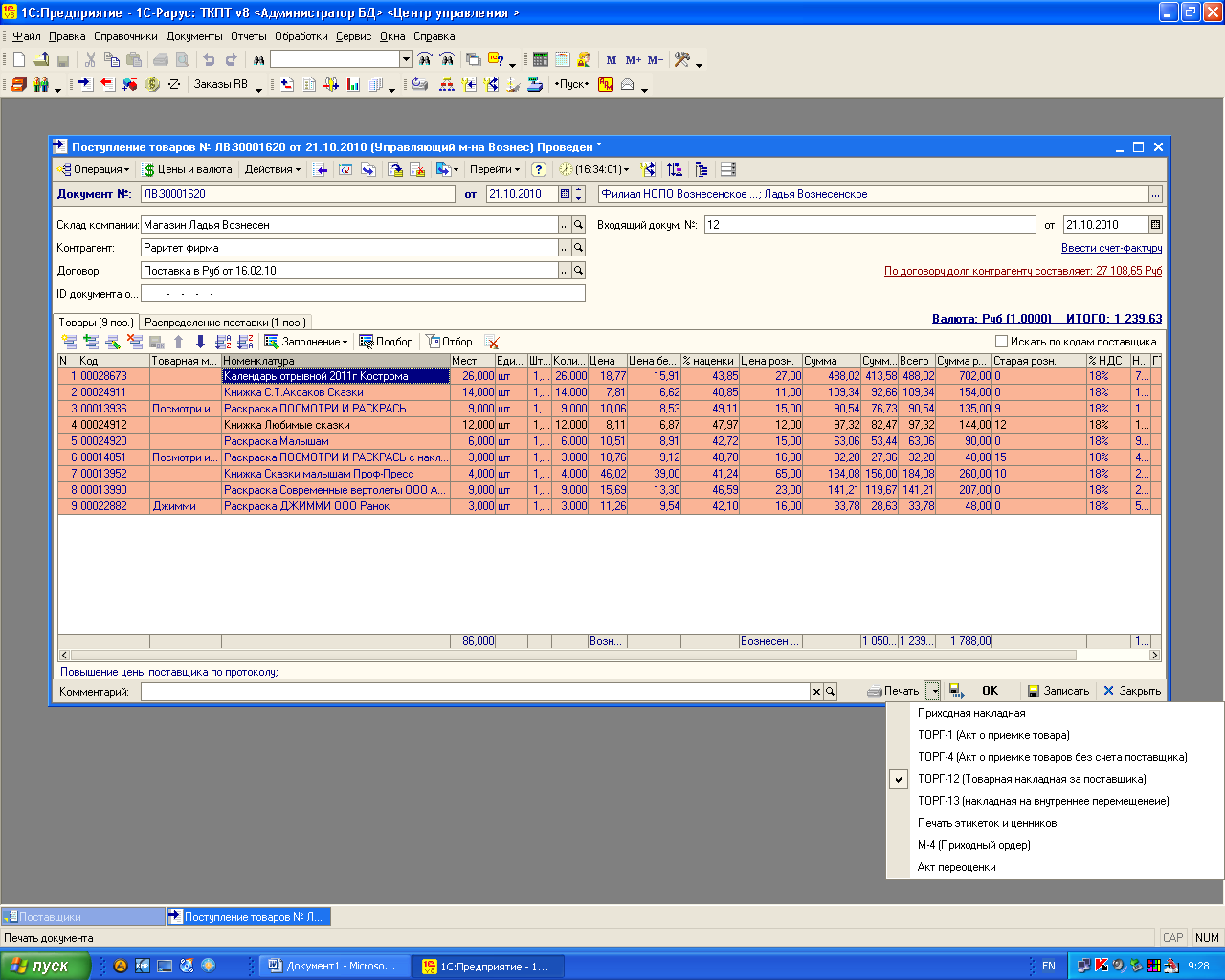Click the Цены и валюта button
Image resolution: width=1225 pixels, height=980 pixels.
(188, 169)
